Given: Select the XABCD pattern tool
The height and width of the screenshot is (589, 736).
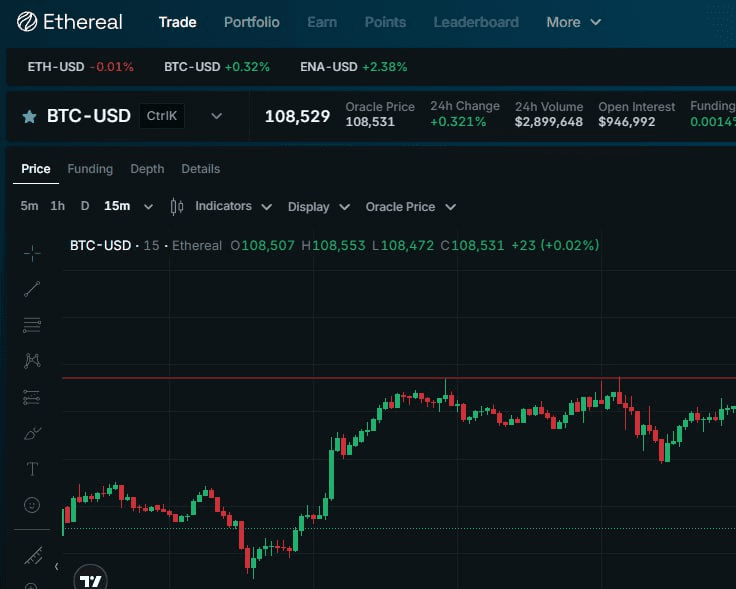Looking at the screenshot, I should (32, 361).
